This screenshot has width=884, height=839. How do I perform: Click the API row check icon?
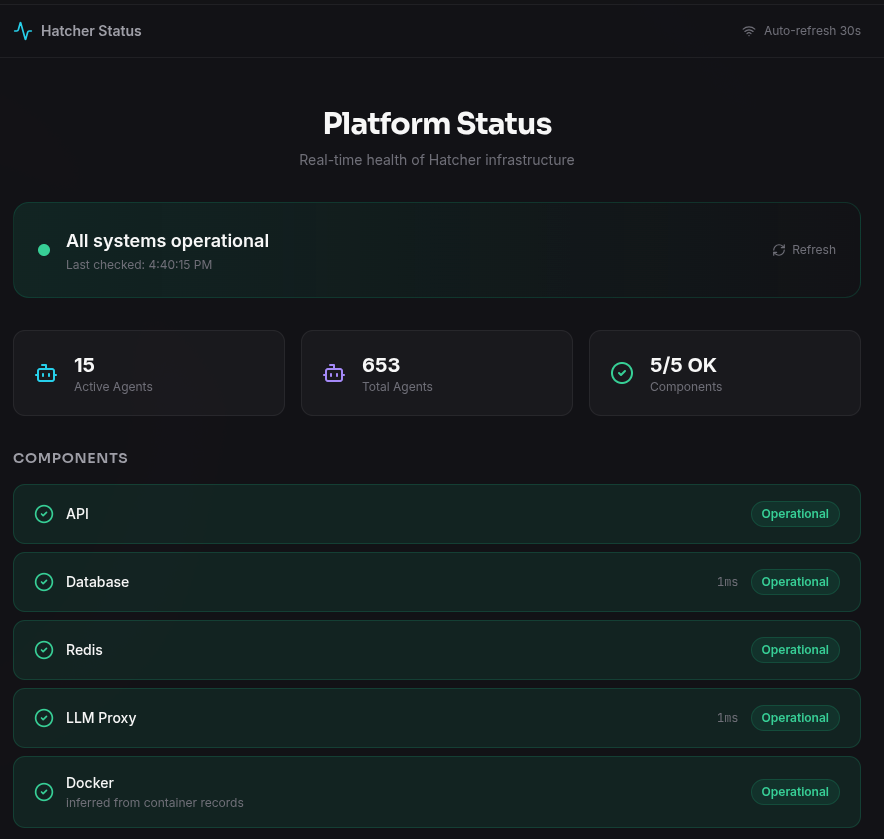click(44, 514)
